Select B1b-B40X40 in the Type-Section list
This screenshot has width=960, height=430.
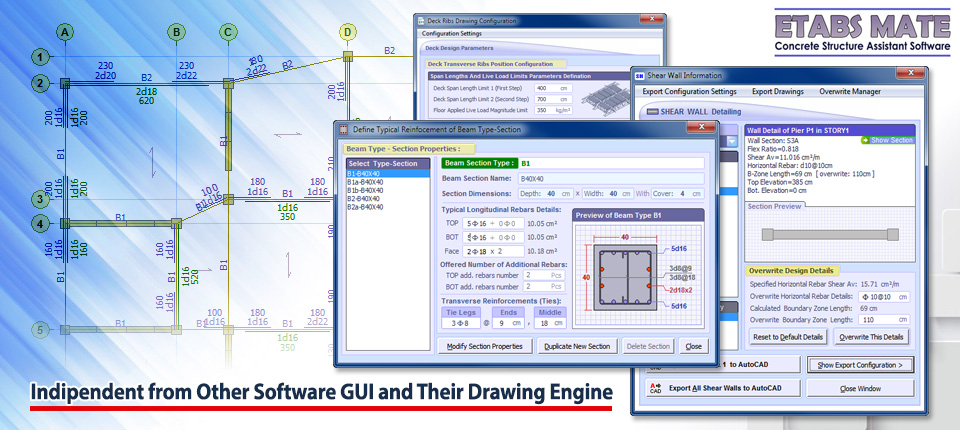coord(389,190)
